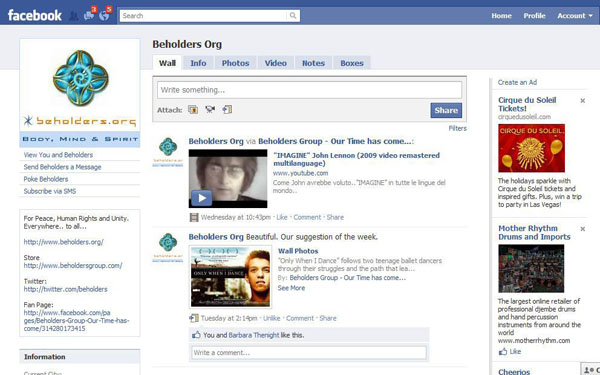Click the Write something text box
Image resolution: width=600 pixels, height=375 pixels.
pyautogui.click(x=309, y=90)
